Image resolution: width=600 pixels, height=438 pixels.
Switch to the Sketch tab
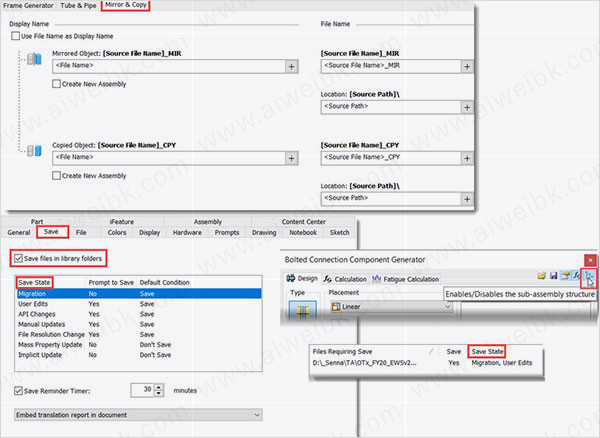(339, 232)
